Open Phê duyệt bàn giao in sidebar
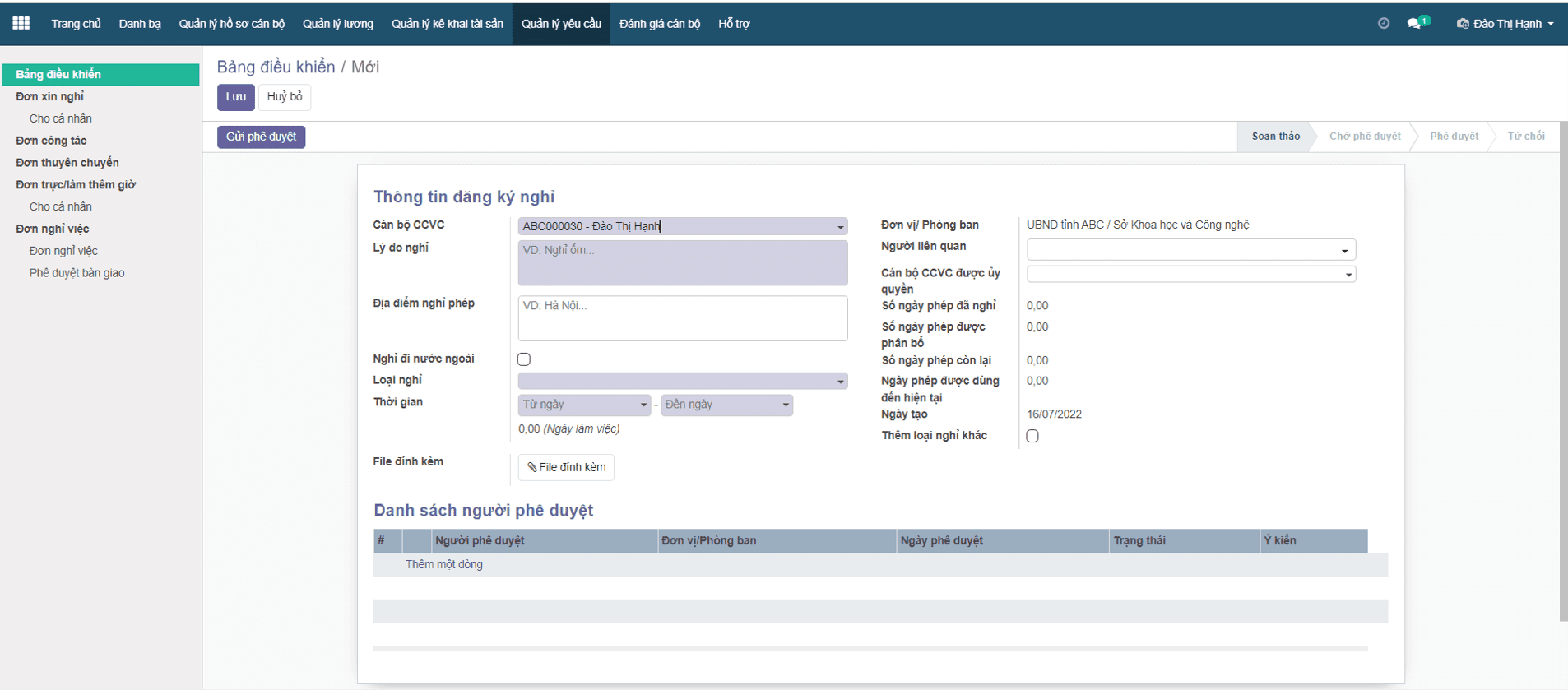Image resolution: width=1568 pixels, height=690 pixels. [77, 273]
